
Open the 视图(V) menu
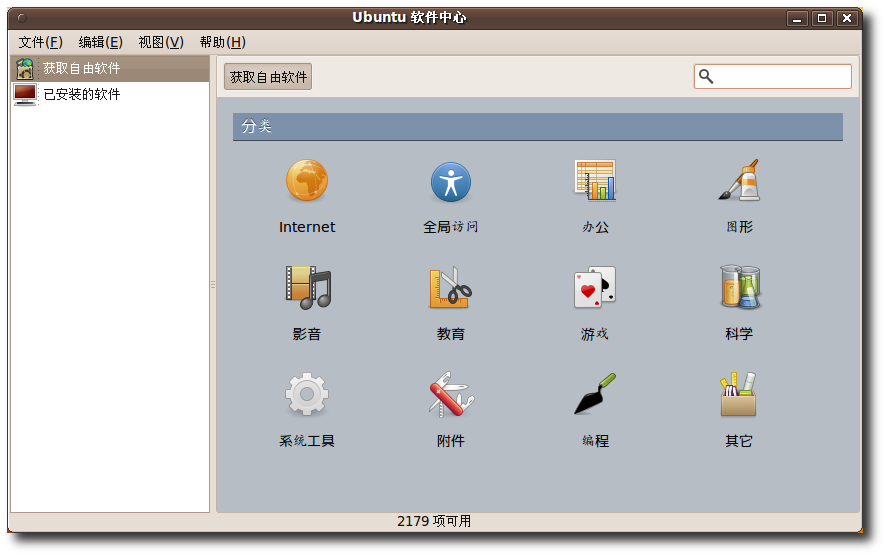tap(161, 42)
